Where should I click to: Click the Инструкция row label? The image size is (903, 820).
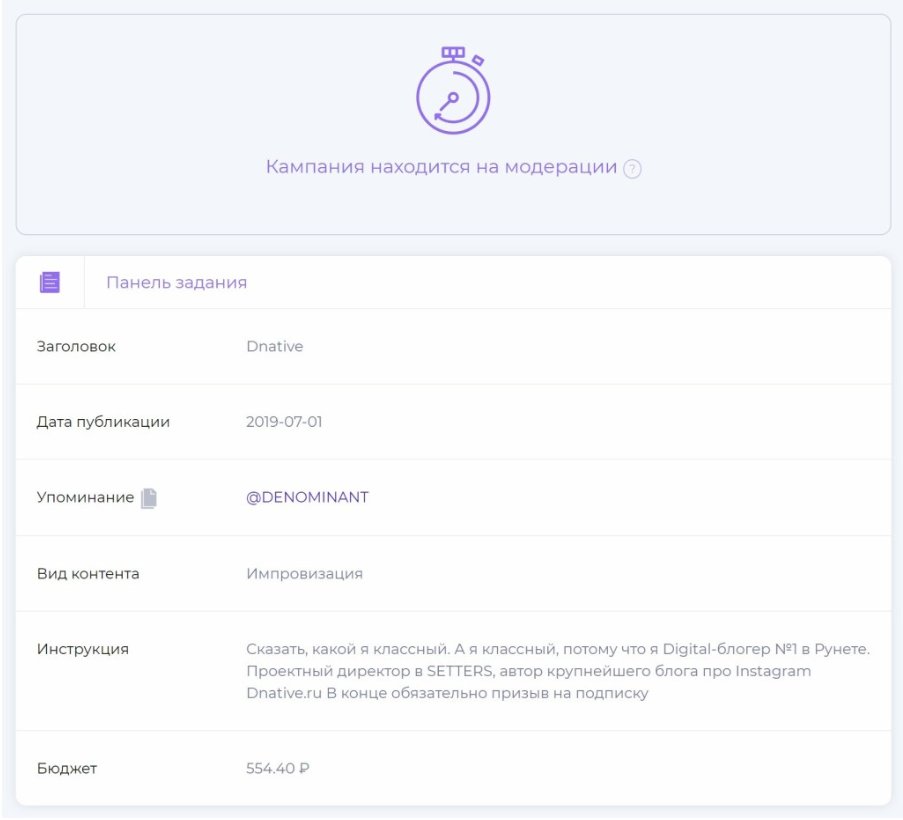[x=83, y=649]
